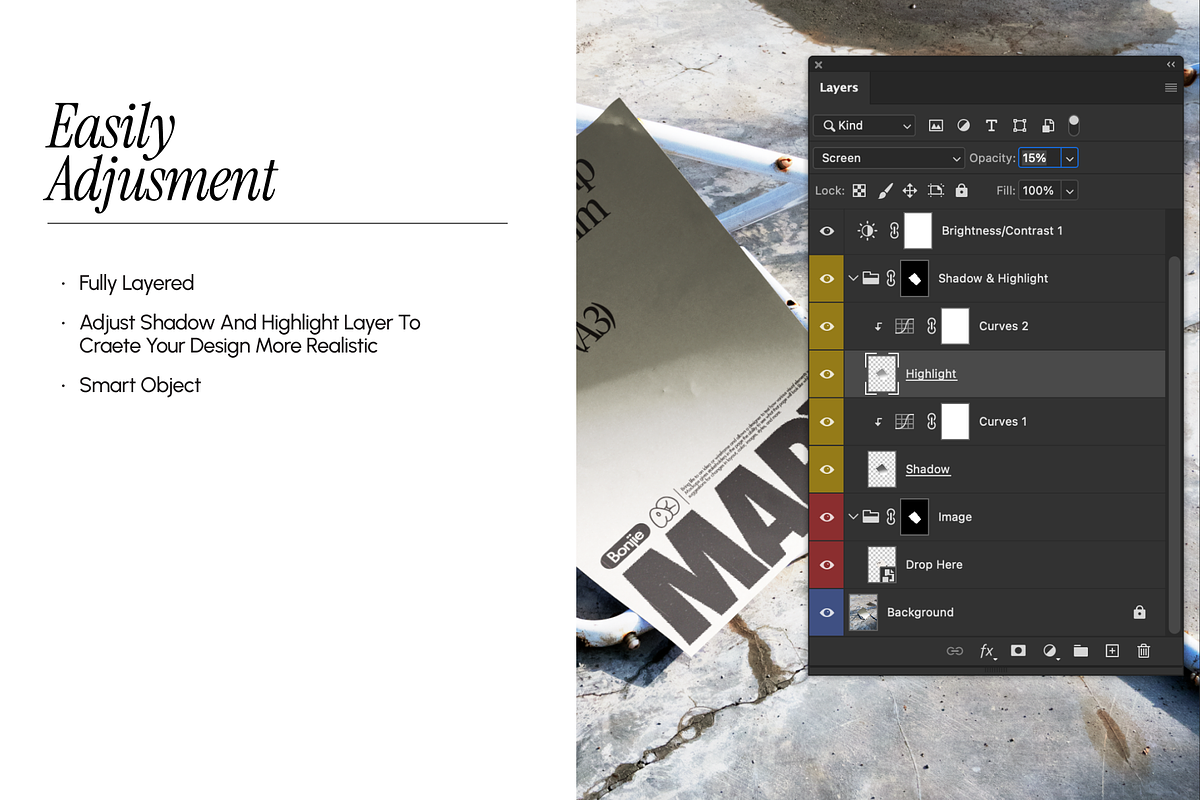The width and height of the screenshot is (1200, 800).
Task: Collapse the Shadow & Highlight group
Action: pos(853,279)
